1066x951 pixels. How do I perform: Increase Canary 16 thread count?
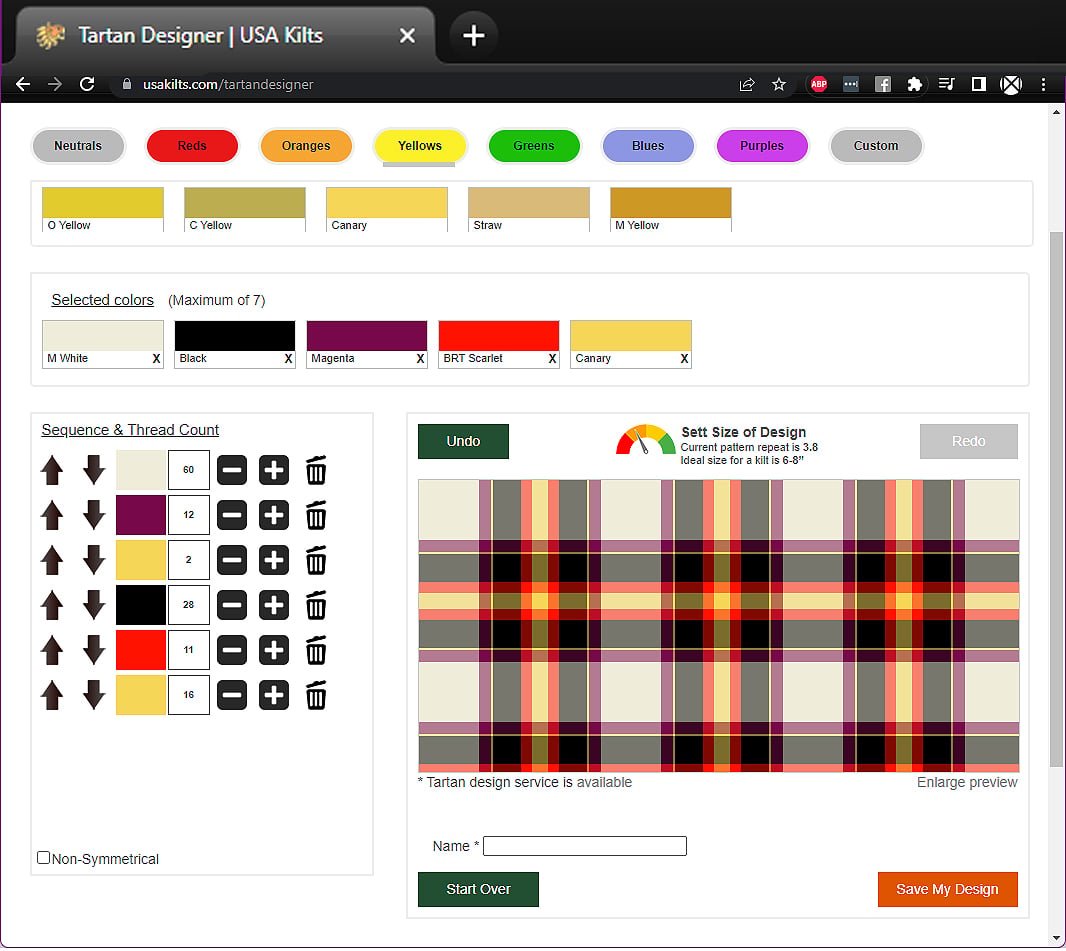click(x=274, y=695)
